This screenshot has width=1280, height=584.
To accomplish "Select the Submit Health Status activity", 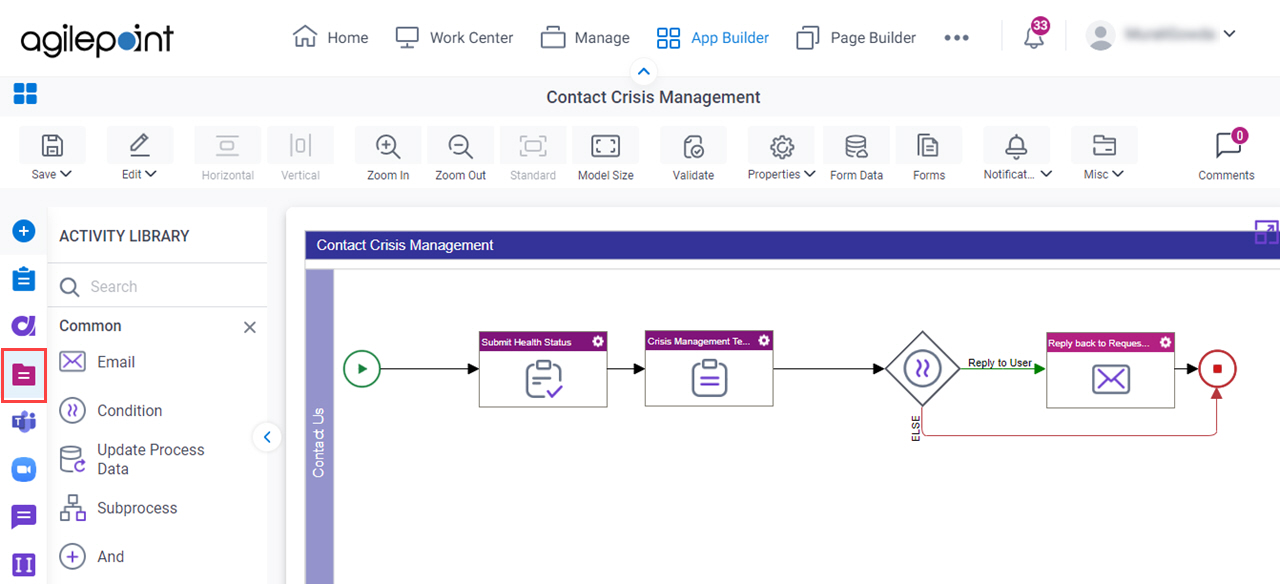I will [x=543, y=369].
